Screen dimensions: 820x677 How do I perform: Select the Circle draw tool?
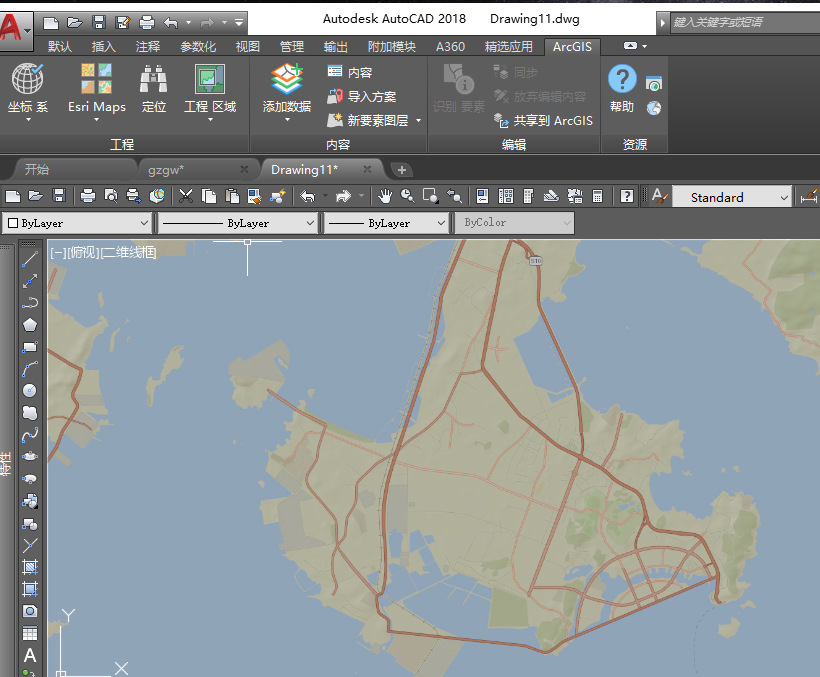30,390
